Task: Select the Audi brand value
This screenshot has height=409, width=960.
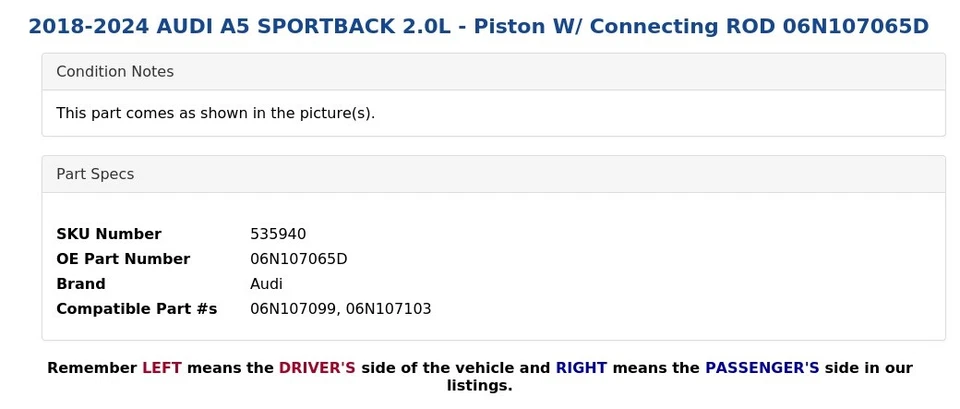Action: [266, 284]
